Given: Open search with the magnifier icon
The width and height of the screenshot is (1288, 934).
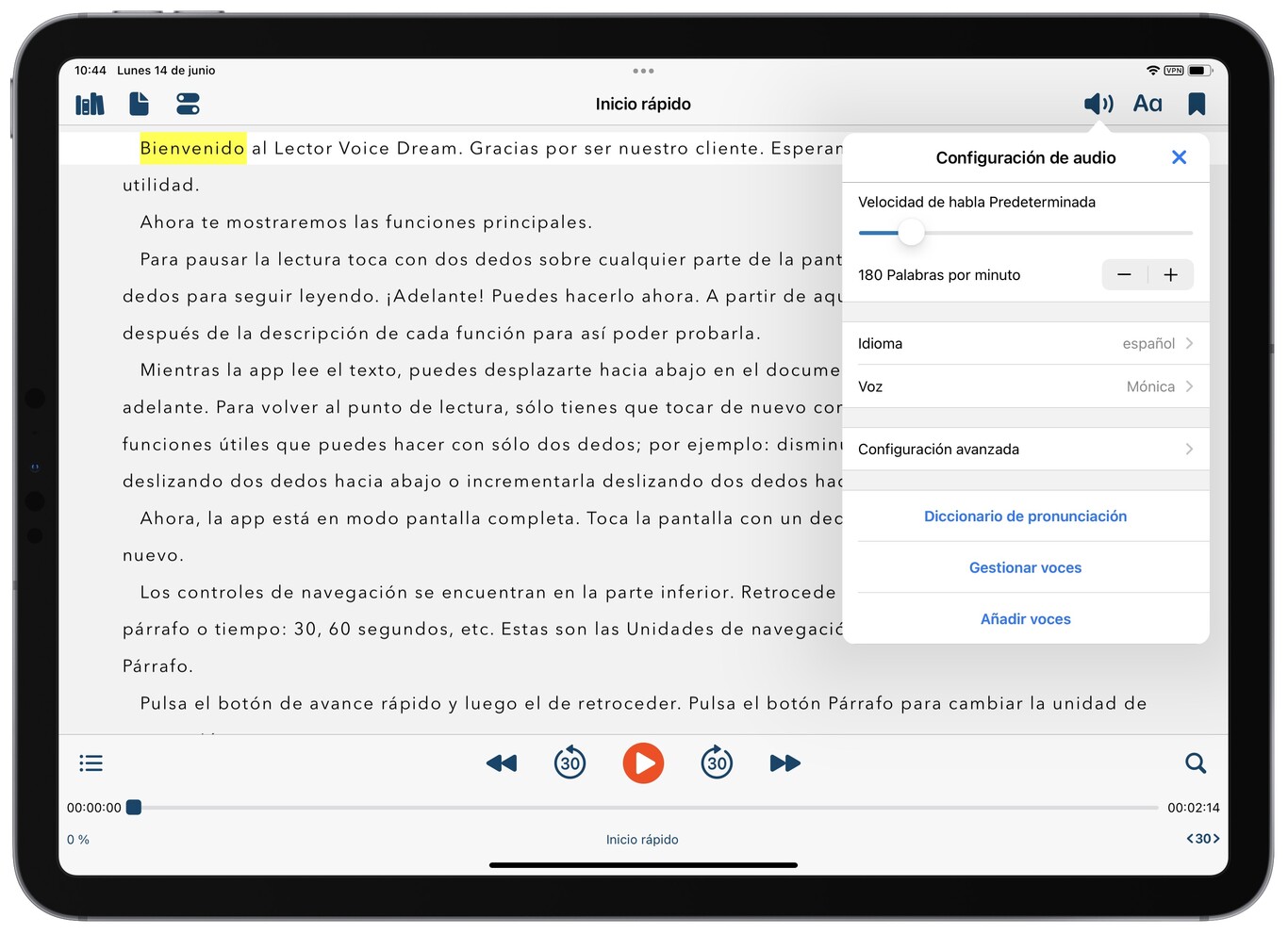Looking at the screenshot, I should tap(1196, 763).
